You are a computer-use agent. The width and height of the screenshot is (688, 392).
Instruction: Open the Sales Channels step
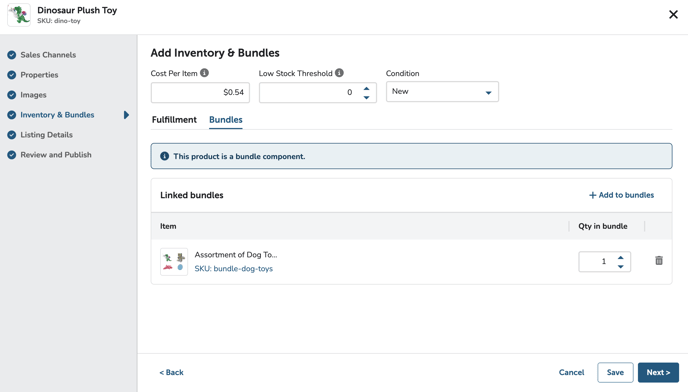pyautogui.click(x=48, y=55)
